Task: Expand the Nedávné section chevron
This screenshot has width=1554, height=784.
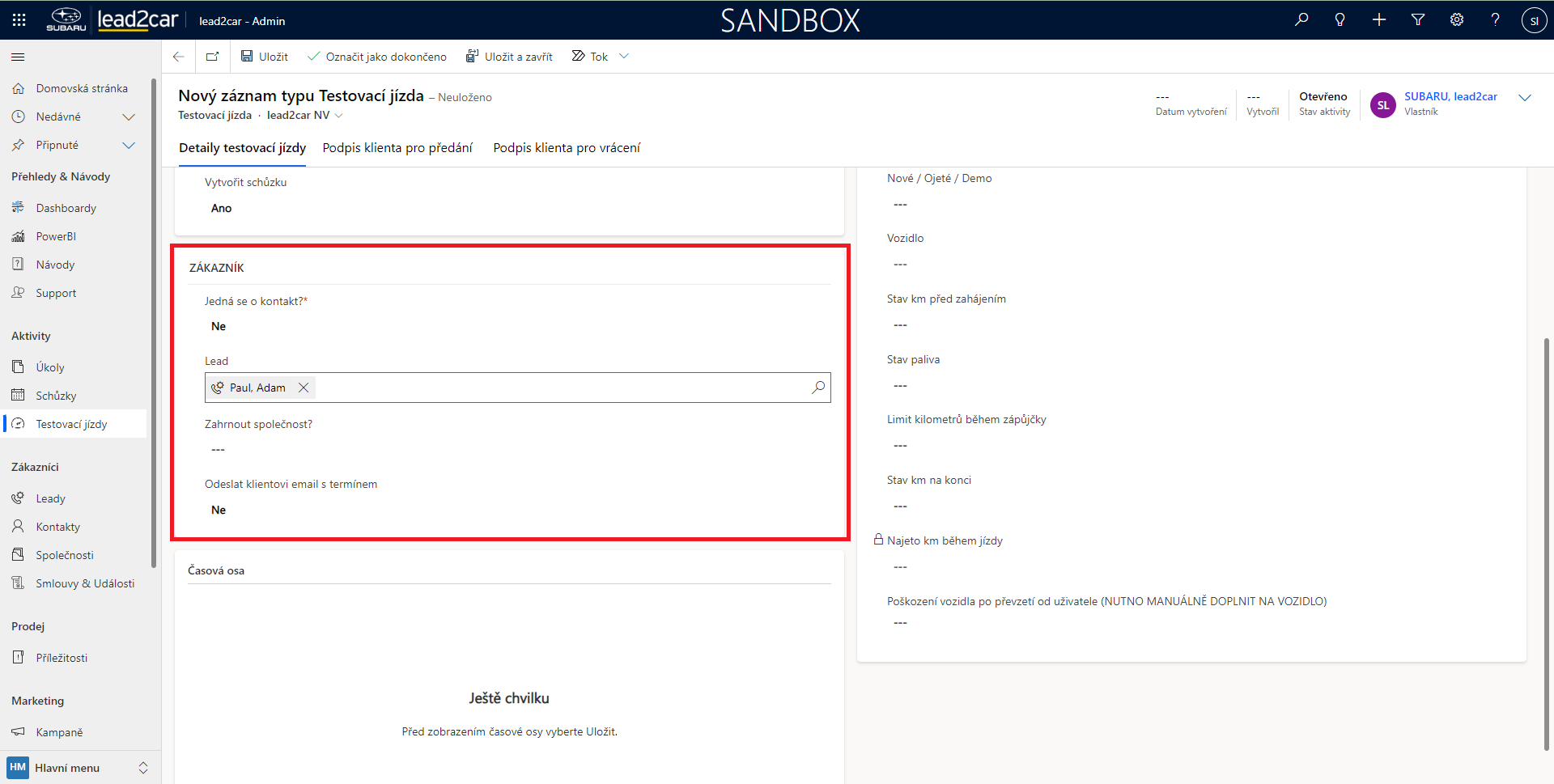Action: click(128, 117)
